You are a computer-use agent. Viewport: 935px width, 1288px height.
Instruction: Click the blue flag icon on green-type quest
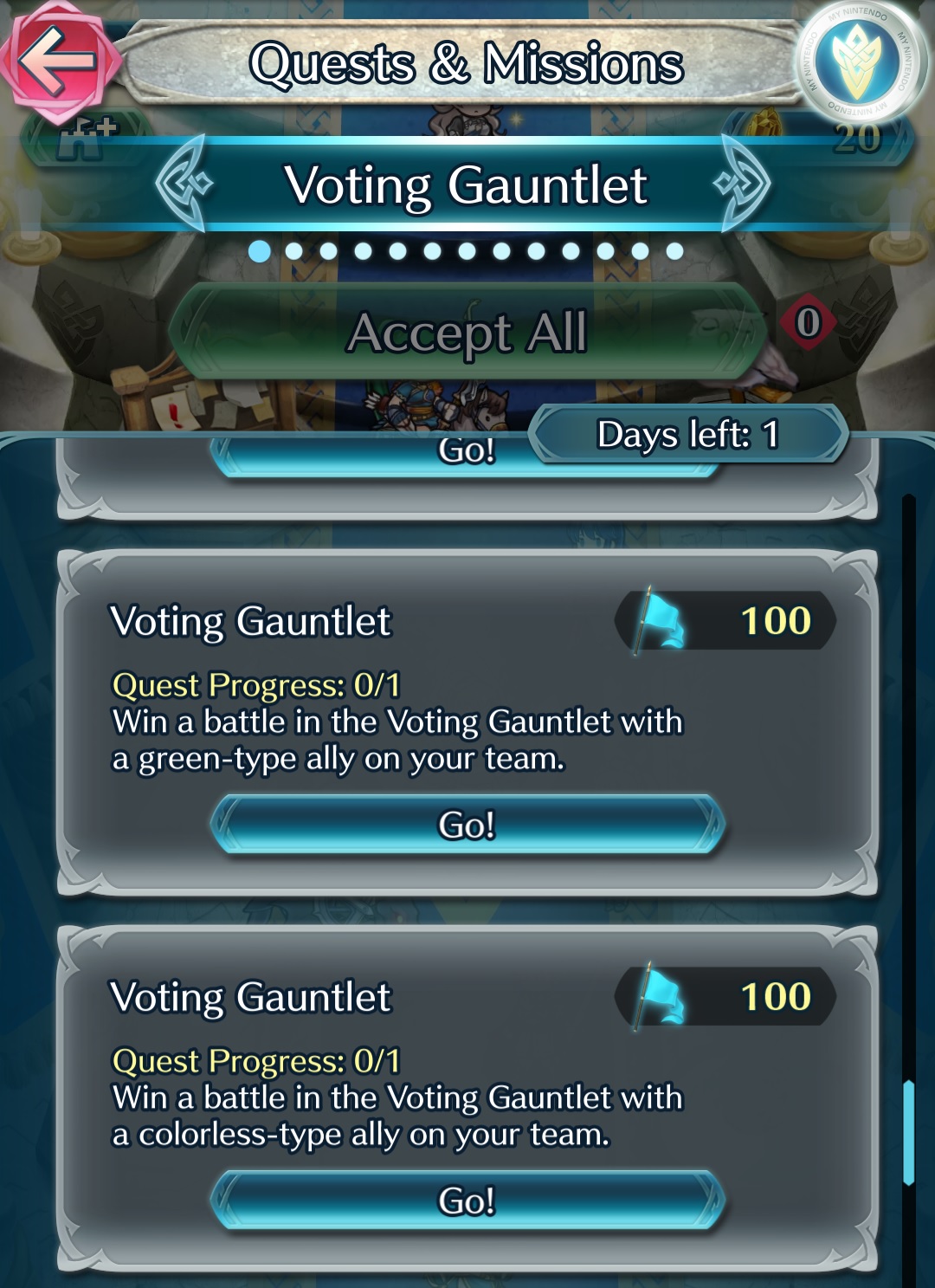[x=660, y=620]
